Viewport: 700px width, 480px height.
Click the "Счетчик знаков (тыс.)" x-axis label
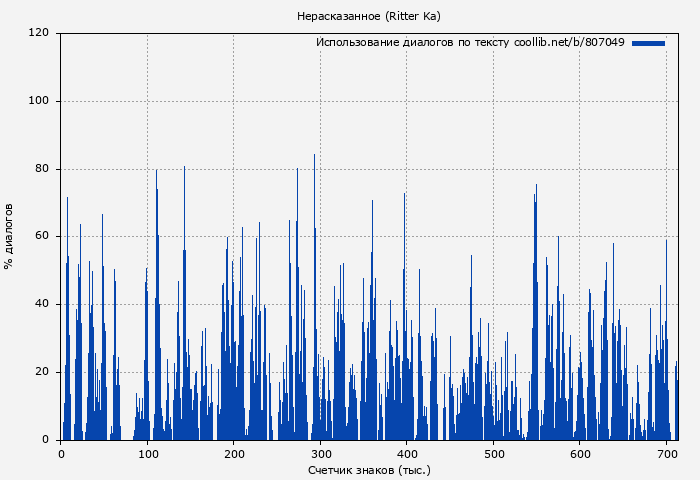pyautogui.click(x=369, y=469)
